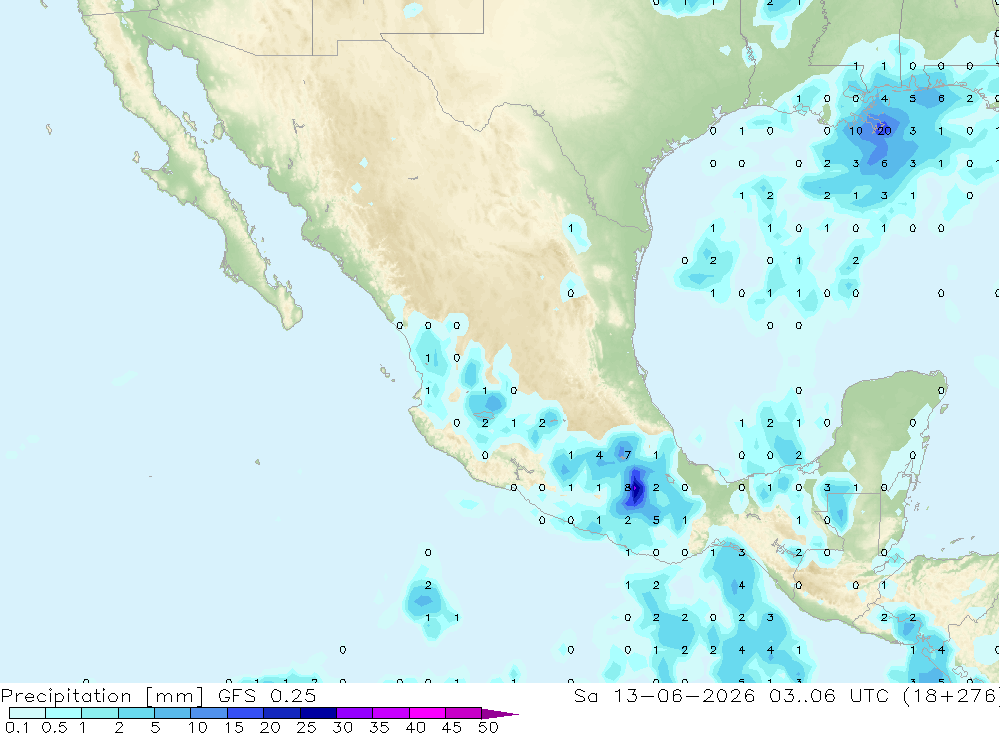This screenshot has height=733, width=1000.
Task: Pick the legend swatch between 5 and 10
Action: [172, 713]
